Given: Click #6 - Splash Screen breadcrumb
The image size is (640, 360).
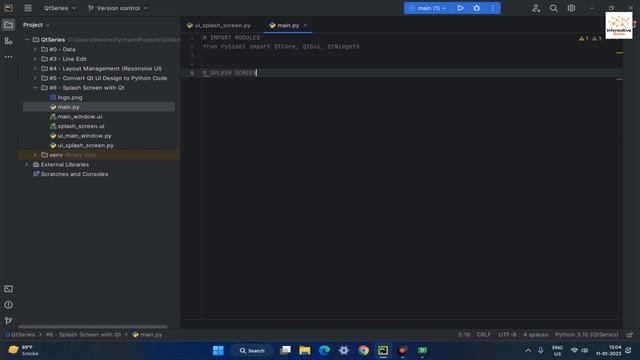Looking at the screenshot, I should (83, 334).
